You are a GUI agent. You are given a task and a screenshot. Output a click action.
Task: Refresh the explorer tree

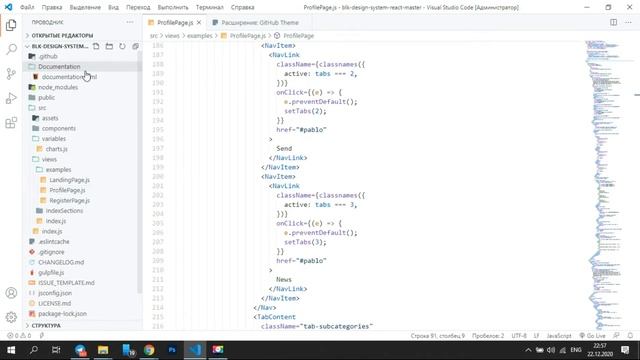[x=122, y=46]
